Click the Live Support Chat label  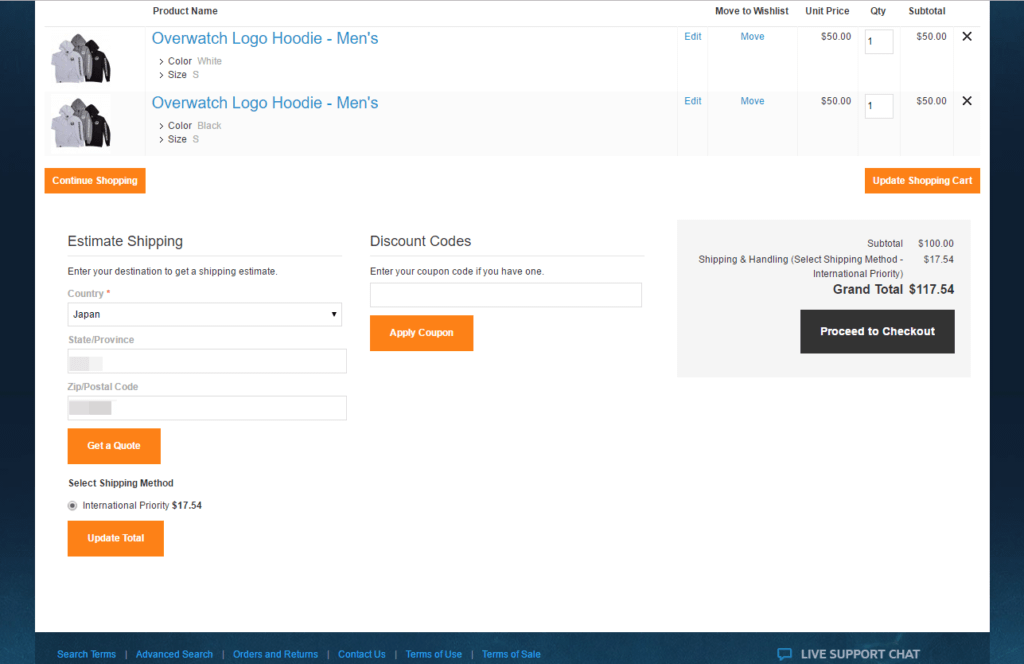pyautogui.click(x=860, y=654)
